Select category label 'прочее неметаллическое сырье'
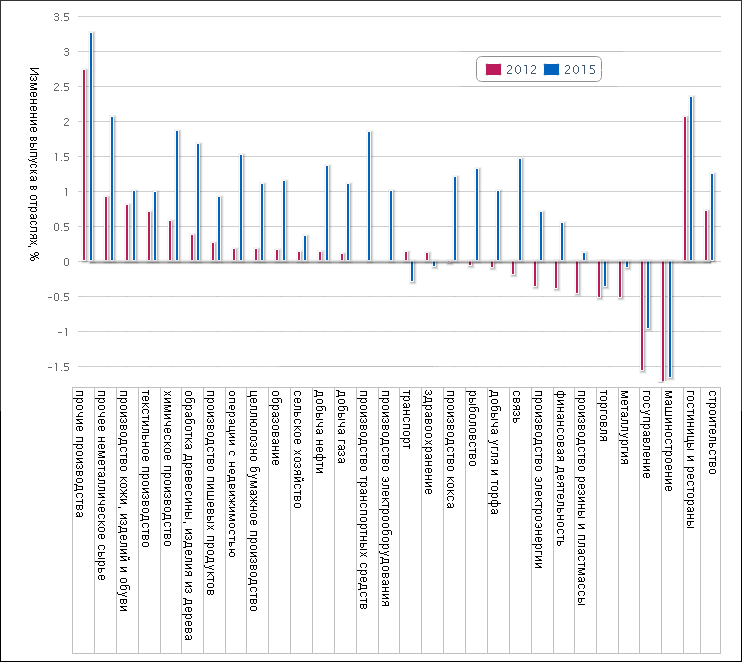The image size is (743, 663). click(102, 485)
